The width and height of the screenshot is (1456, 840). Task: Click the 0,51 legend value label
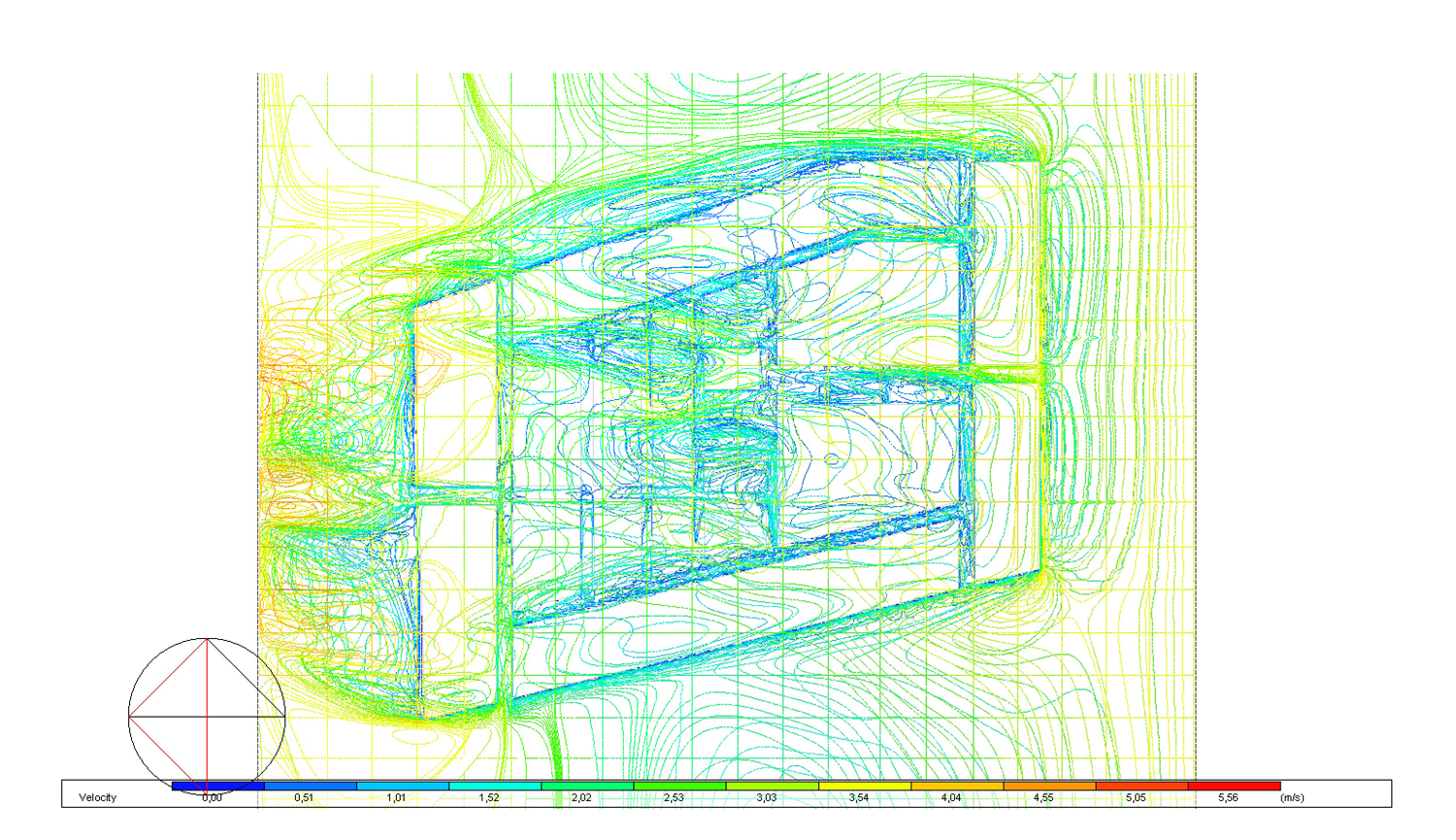click(304, 797)
